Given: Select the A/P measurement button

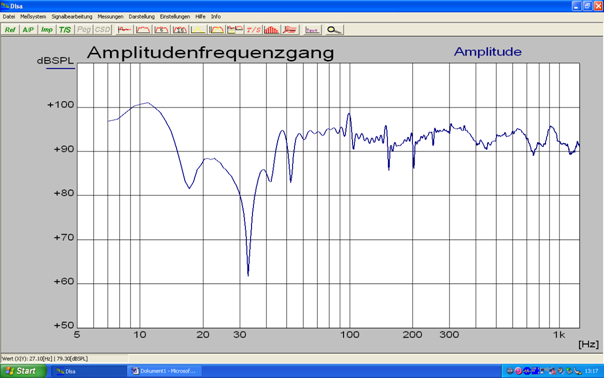Looking at the screenshot, I should tap(28, 30).
